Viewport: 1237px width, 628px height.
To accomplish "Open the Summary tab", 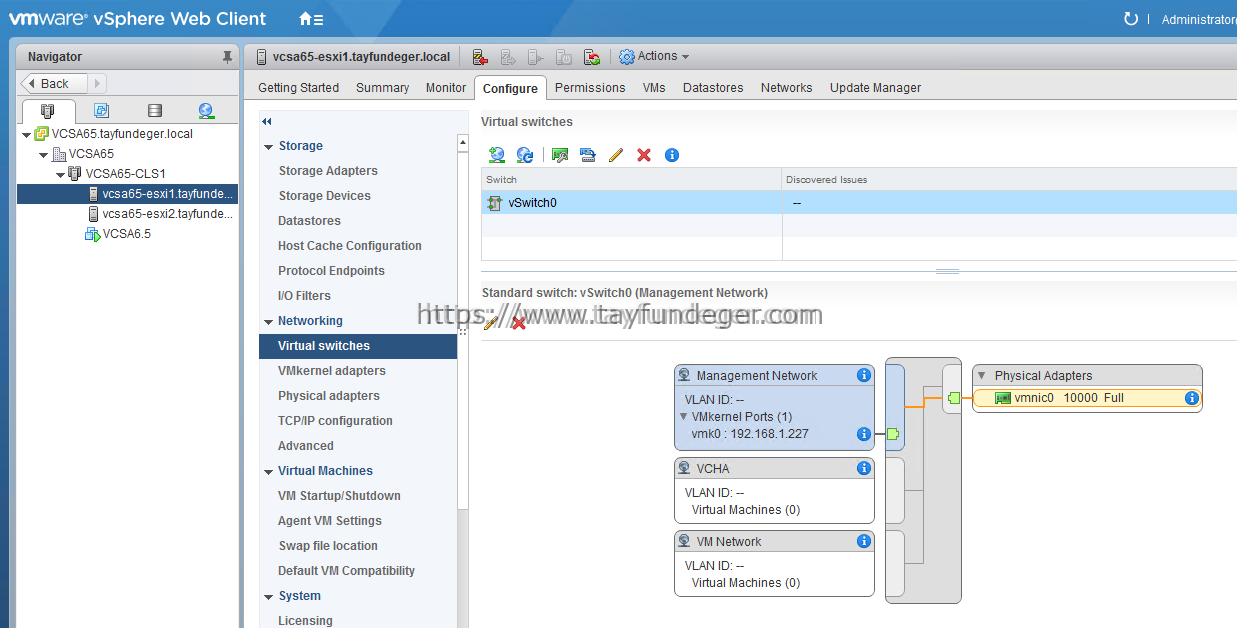I will [x=383, y=88].
